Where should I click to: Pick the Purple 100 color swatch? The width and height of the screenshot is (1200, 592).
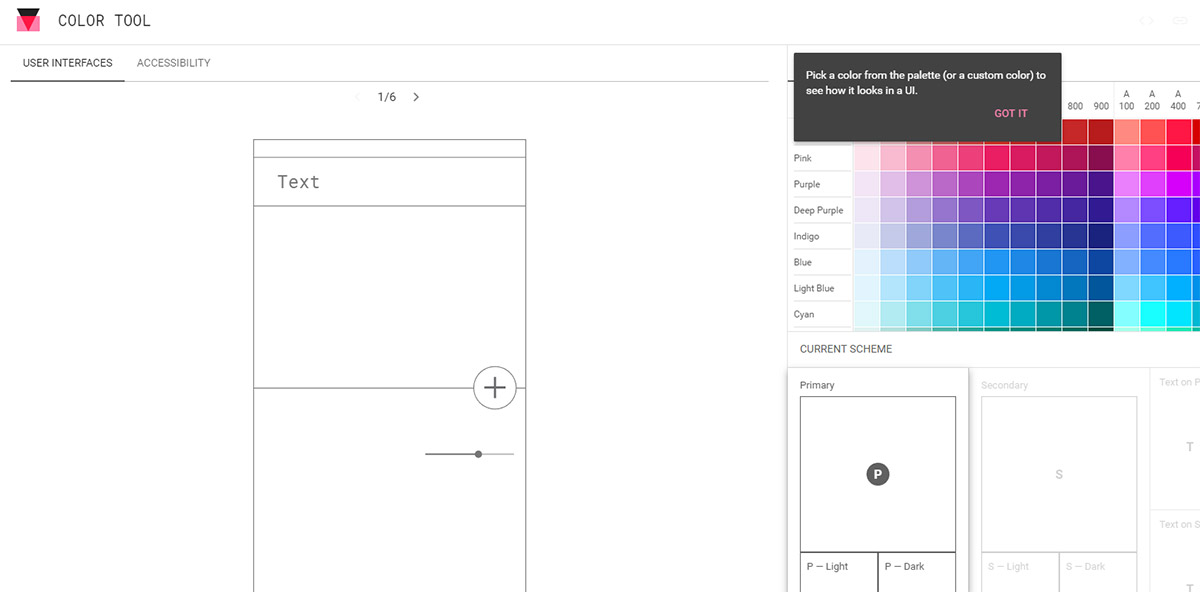[x=892, y=184]
